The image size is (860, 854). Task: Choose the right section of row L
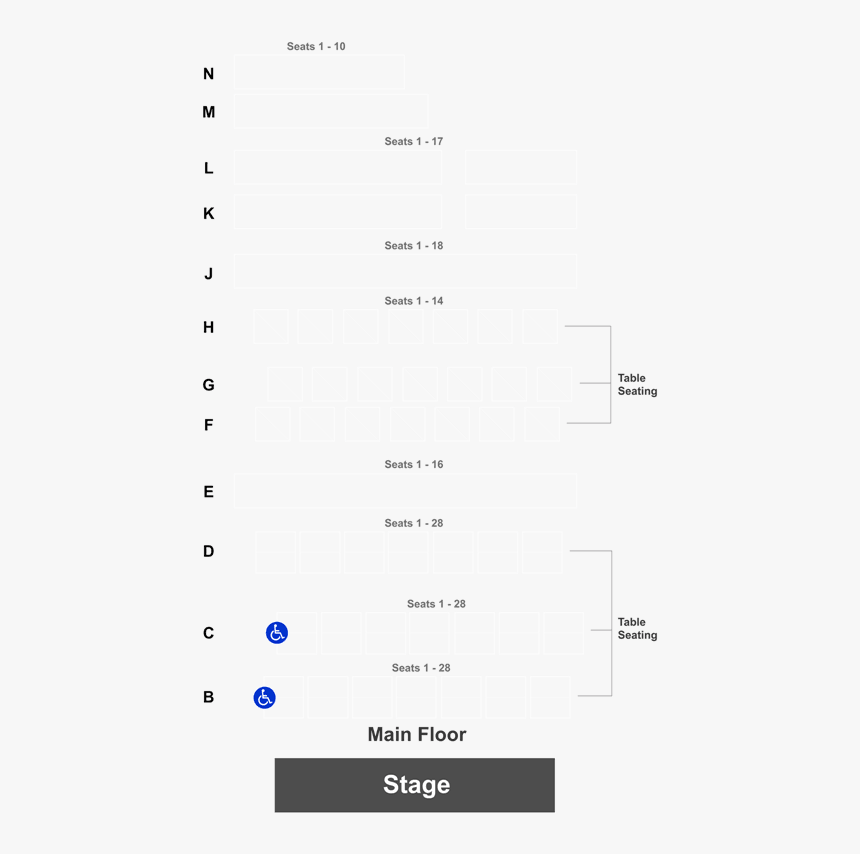click(x=521, y=167)
